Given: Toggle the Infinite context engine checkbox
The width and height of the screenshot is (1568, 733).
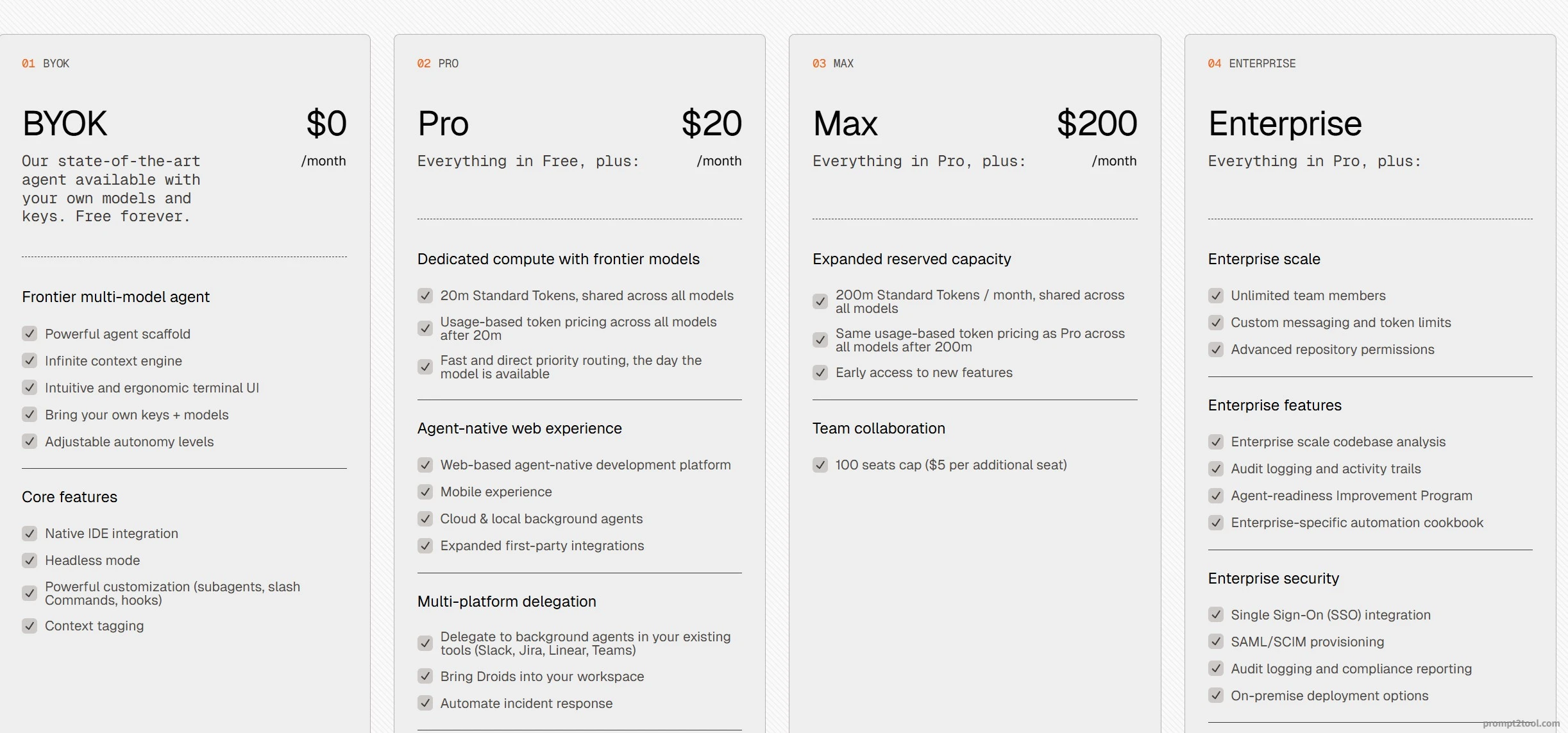Looking at the screenshot, I should 30,360.
